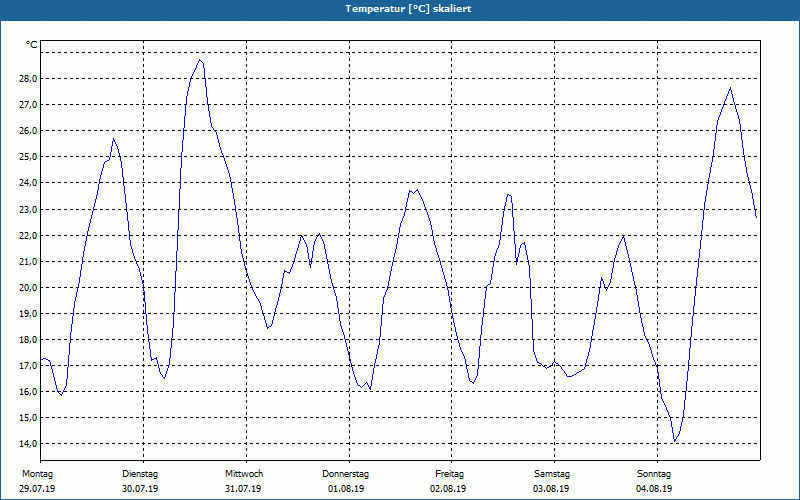800x500 pixels.
Task: Click the Freitag day label
Action: 449,474
